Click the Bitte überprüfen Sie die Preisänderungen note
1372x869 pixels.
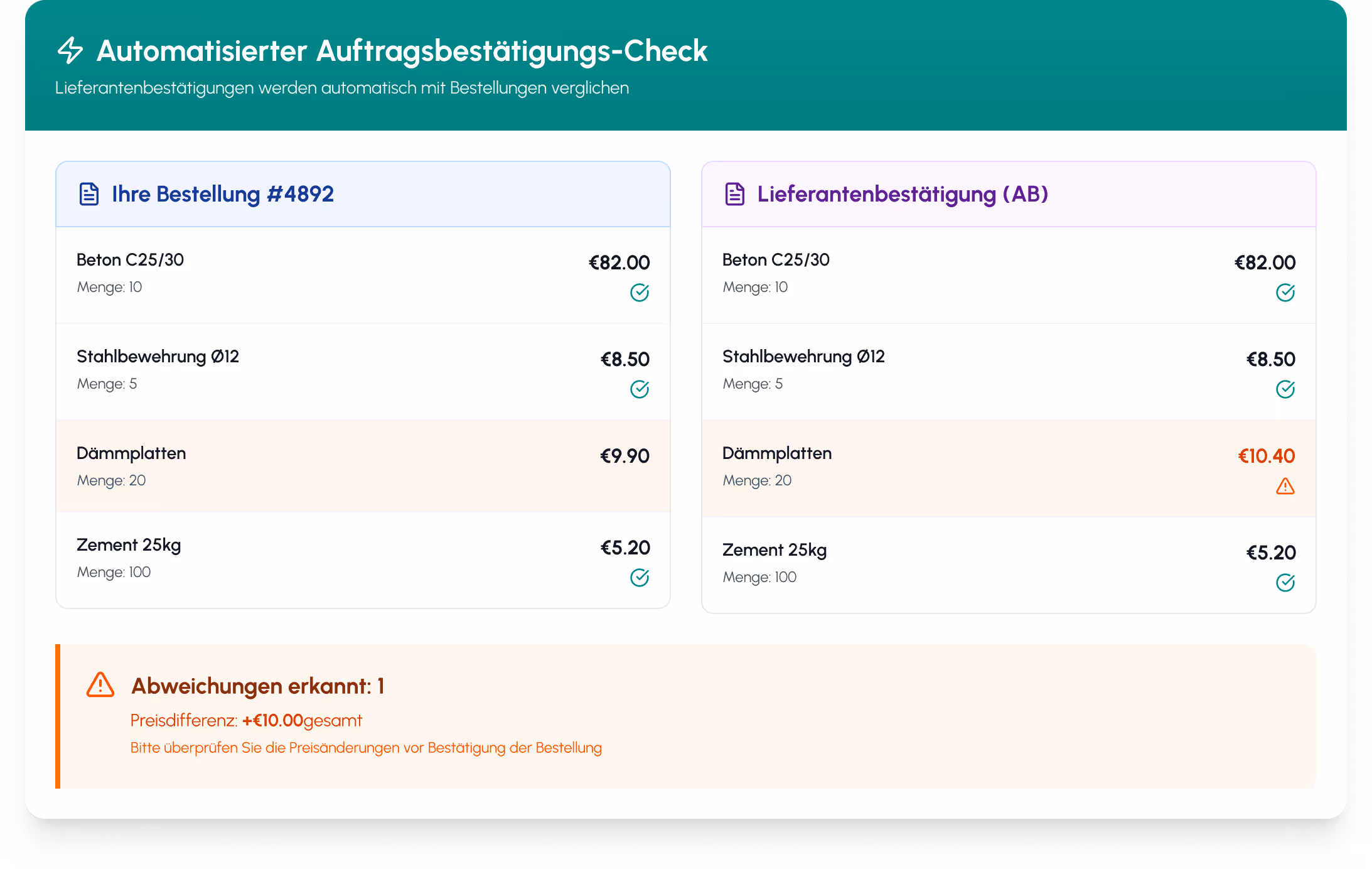pyautogui.click(x=366, y=748)
